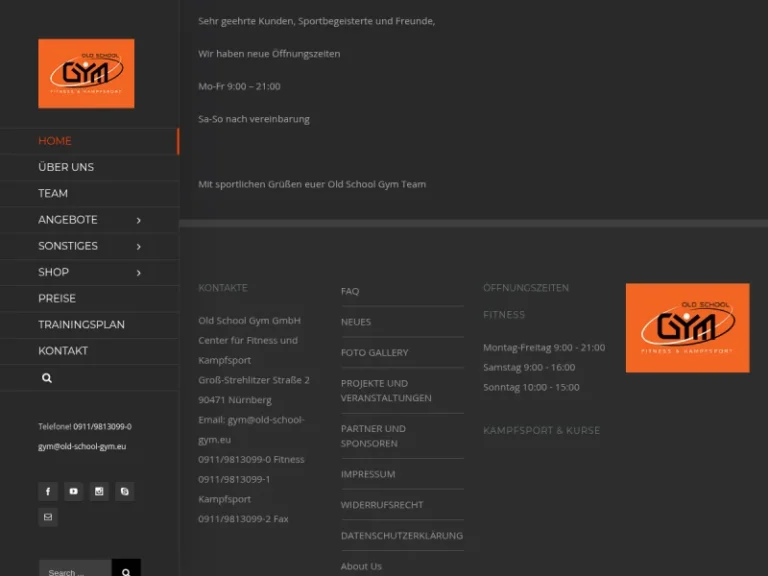Open the Trainingsplan menu item
This screenshot has width=768, height=576.
81,324
